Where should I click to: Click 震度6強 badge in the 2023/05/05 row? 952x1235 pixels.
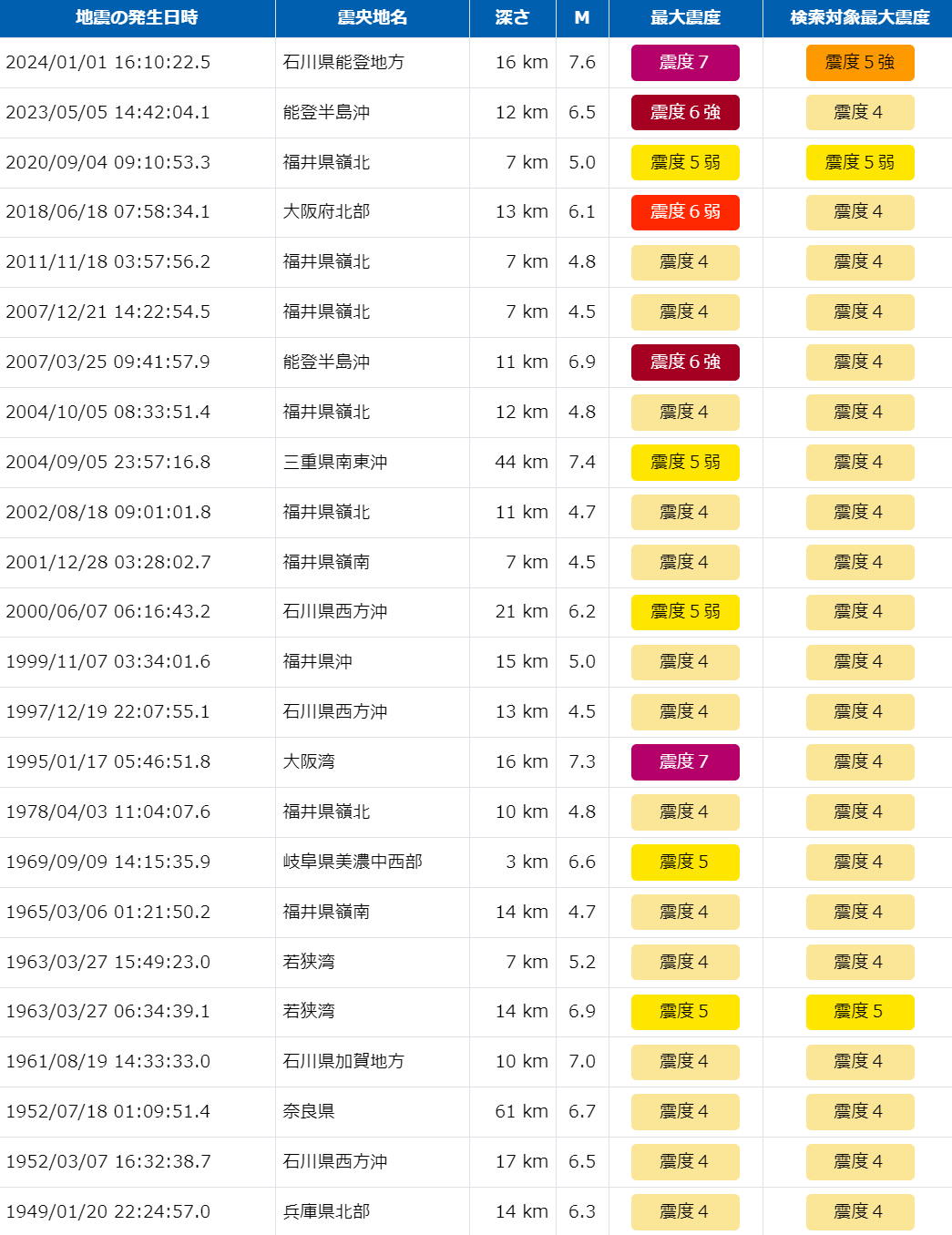click(x=685, y=112)
